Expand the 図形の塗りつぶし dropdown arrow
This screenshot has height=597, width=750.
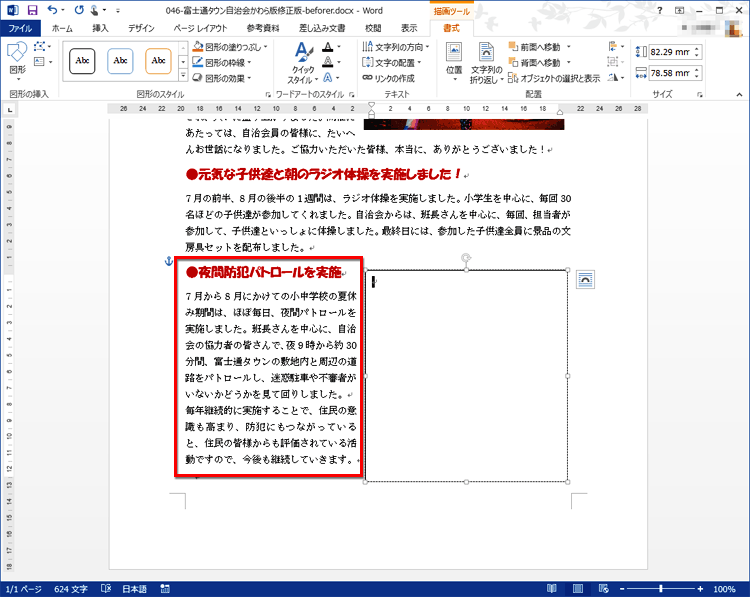(265, 47)
